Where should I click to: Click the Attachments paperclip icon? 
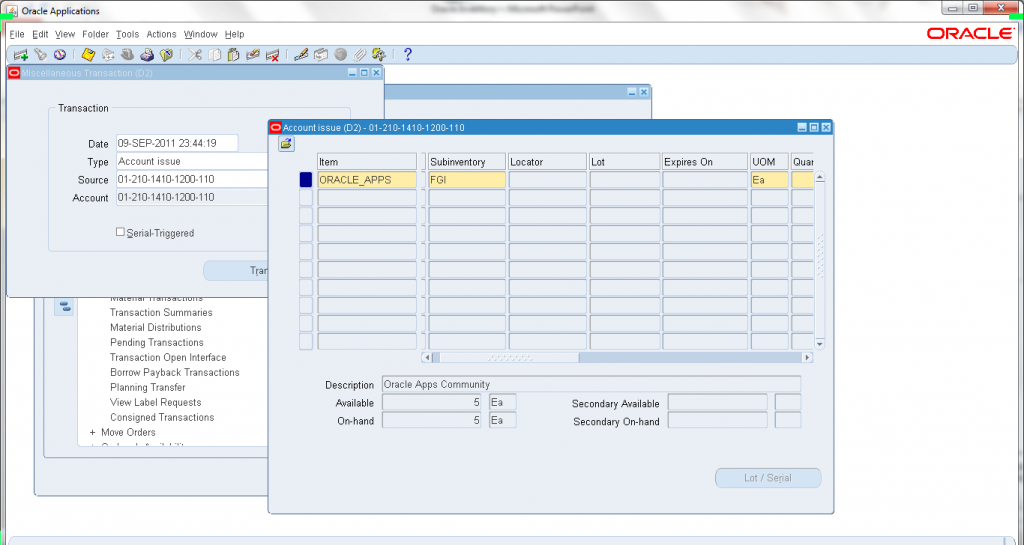point(360,55)
